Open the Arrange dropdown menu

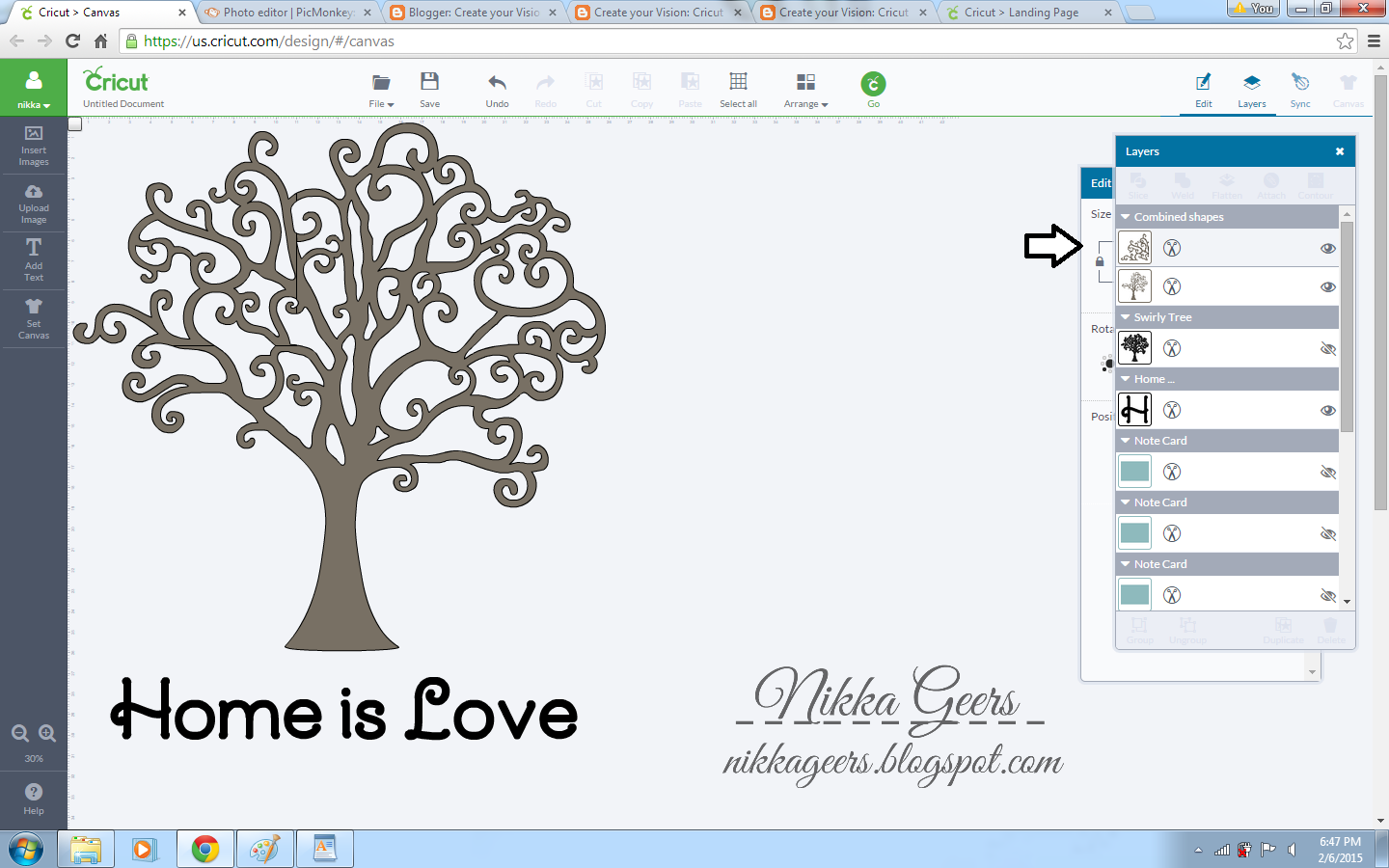(x=805, y=89)
